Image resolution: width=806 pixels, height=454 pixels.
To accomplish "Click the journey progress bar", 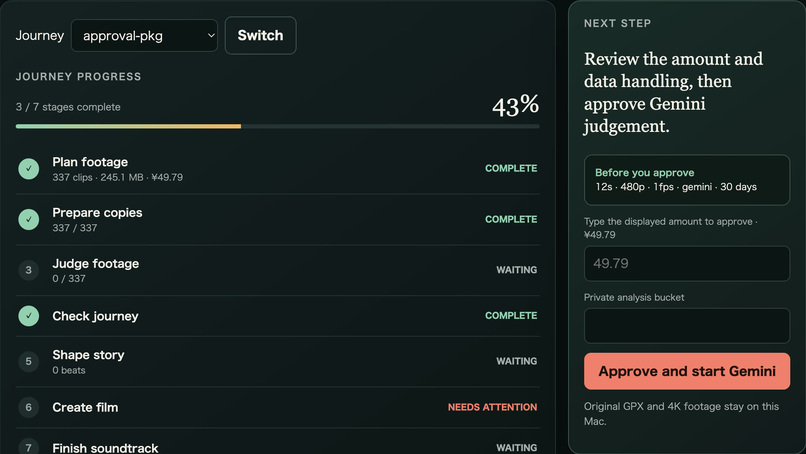I will coord(278,126).
